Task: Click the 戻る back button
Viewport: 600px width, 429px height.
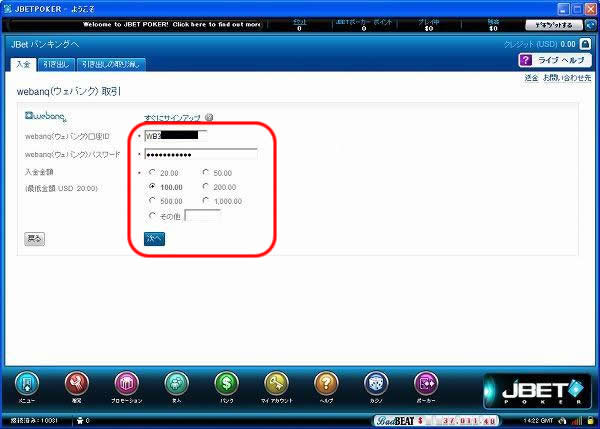Action: click(34, 239)
